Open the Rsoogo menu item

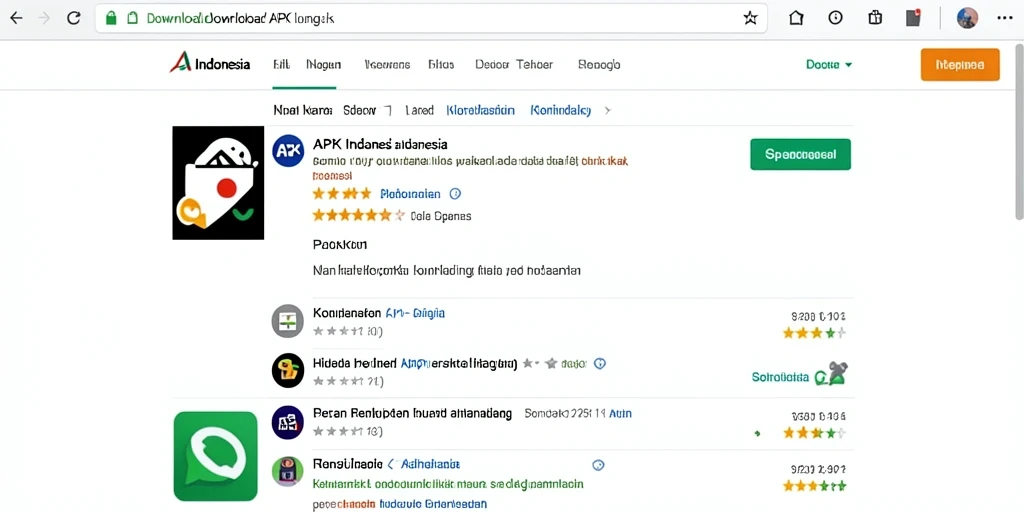tap(599, 65)
